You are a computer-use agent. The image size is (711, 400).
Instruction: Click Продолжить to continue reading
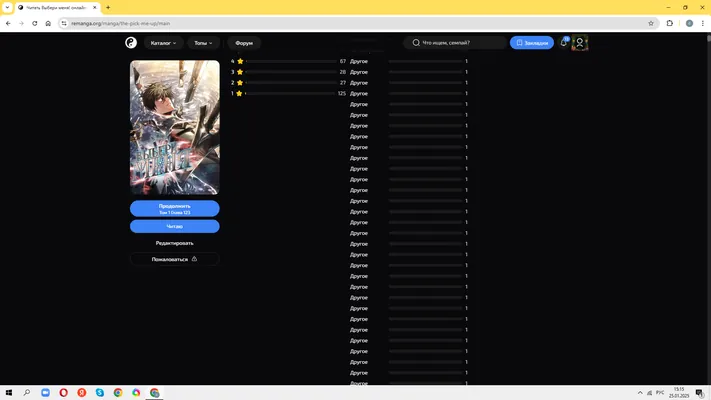tap(175, 209)
